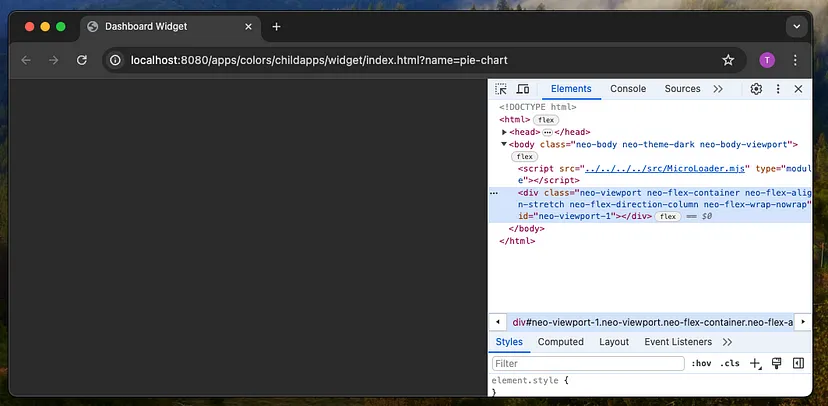Click the new style rule plus icon
The height and width of the screenshot is (406, 828).
pos(755,364)
